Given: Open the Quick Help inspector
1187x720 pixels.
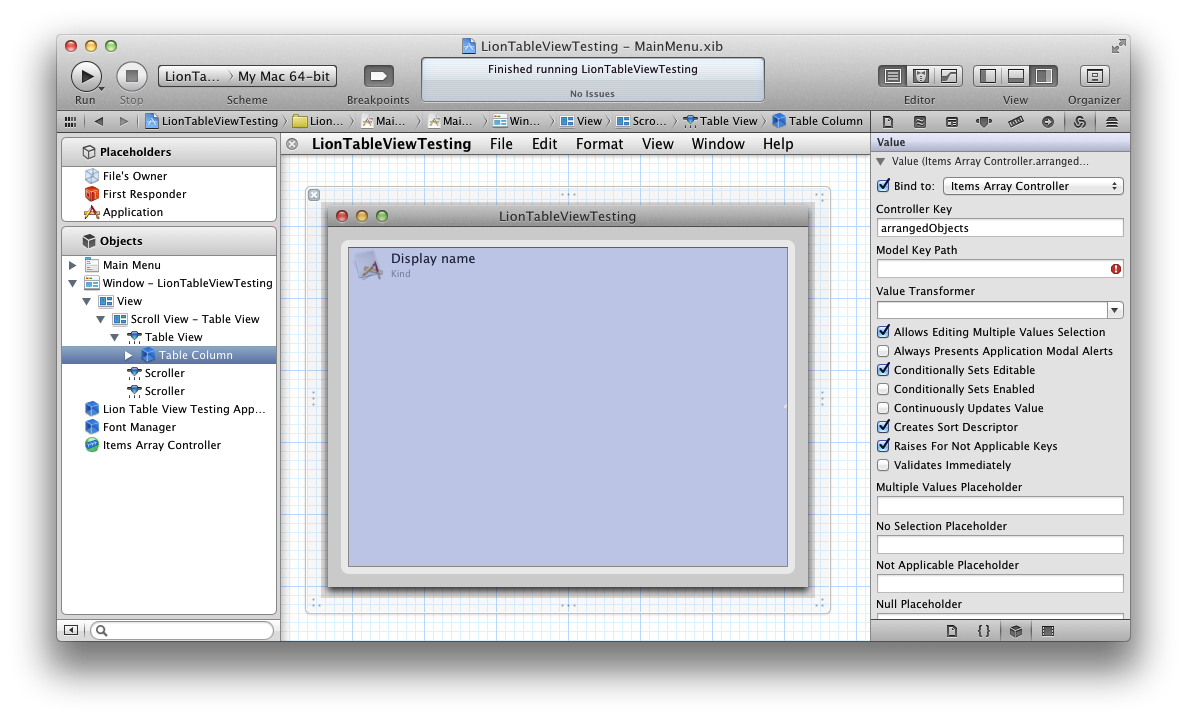Looking at the screenshot, I should (920, 122).
